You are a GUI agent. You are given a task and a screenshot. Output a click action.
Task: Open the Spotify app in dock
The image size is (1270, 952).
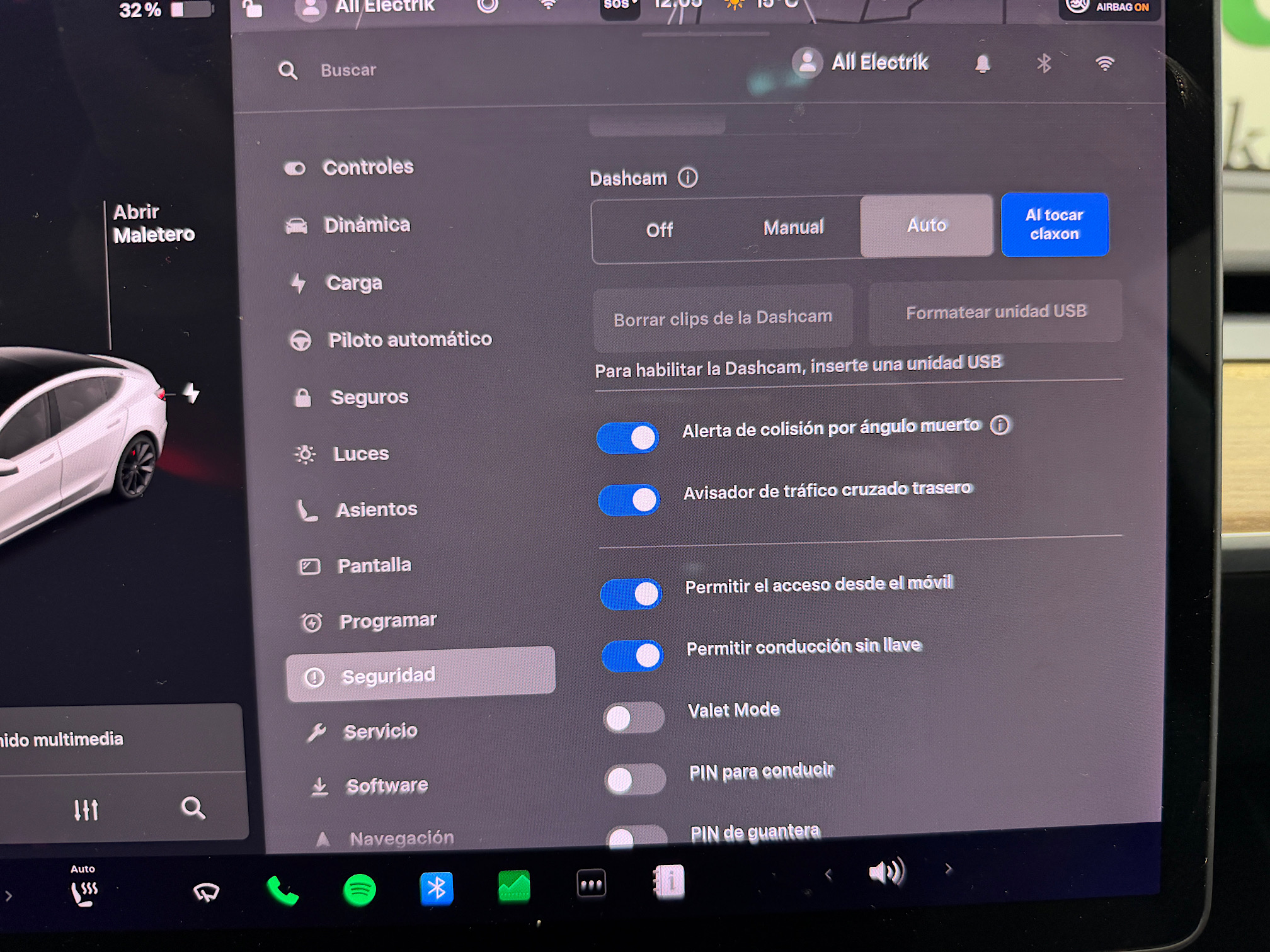pos(360,890)
